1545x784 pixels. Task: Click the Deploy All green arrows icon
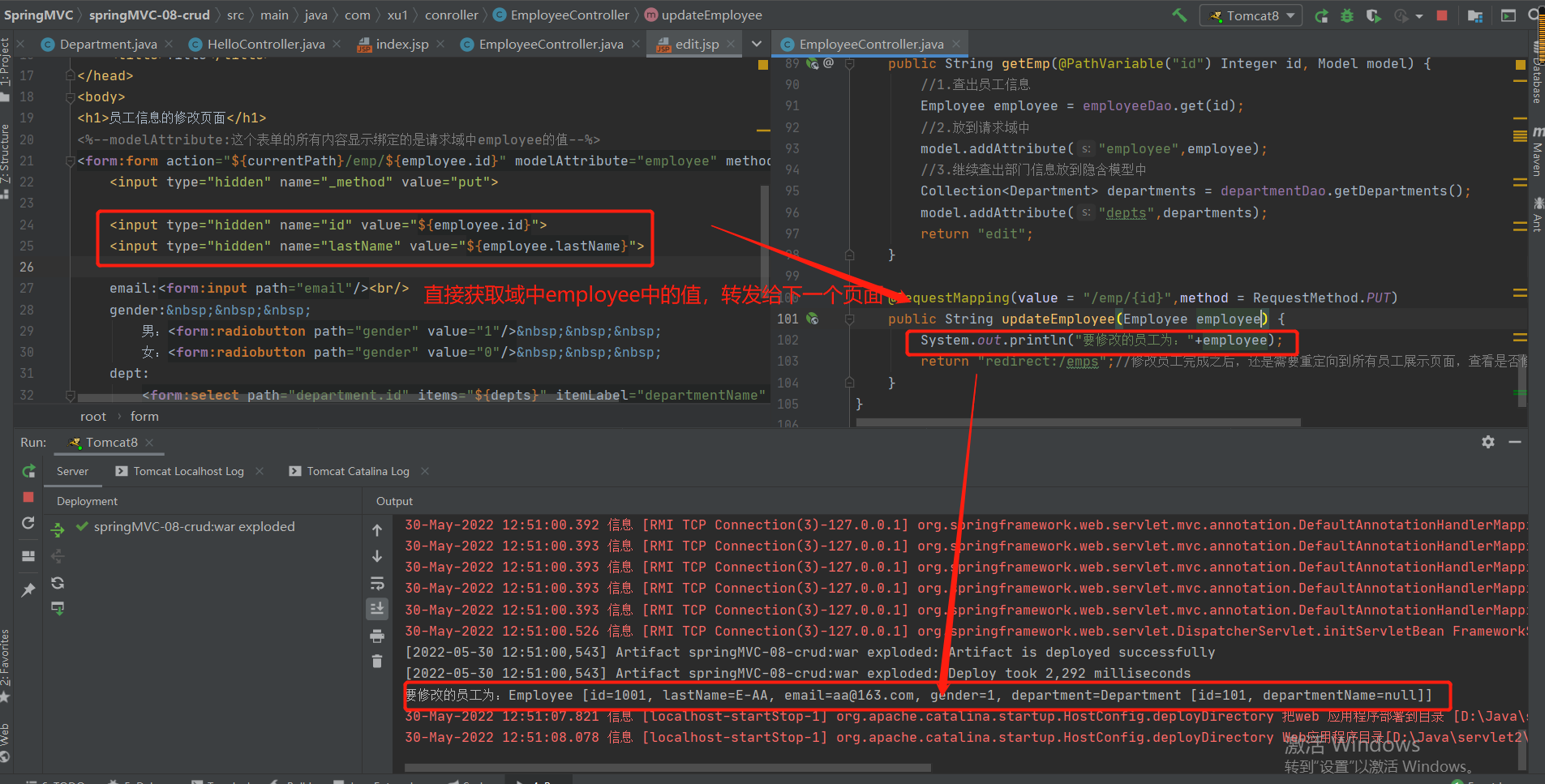(x=58, y=530)
